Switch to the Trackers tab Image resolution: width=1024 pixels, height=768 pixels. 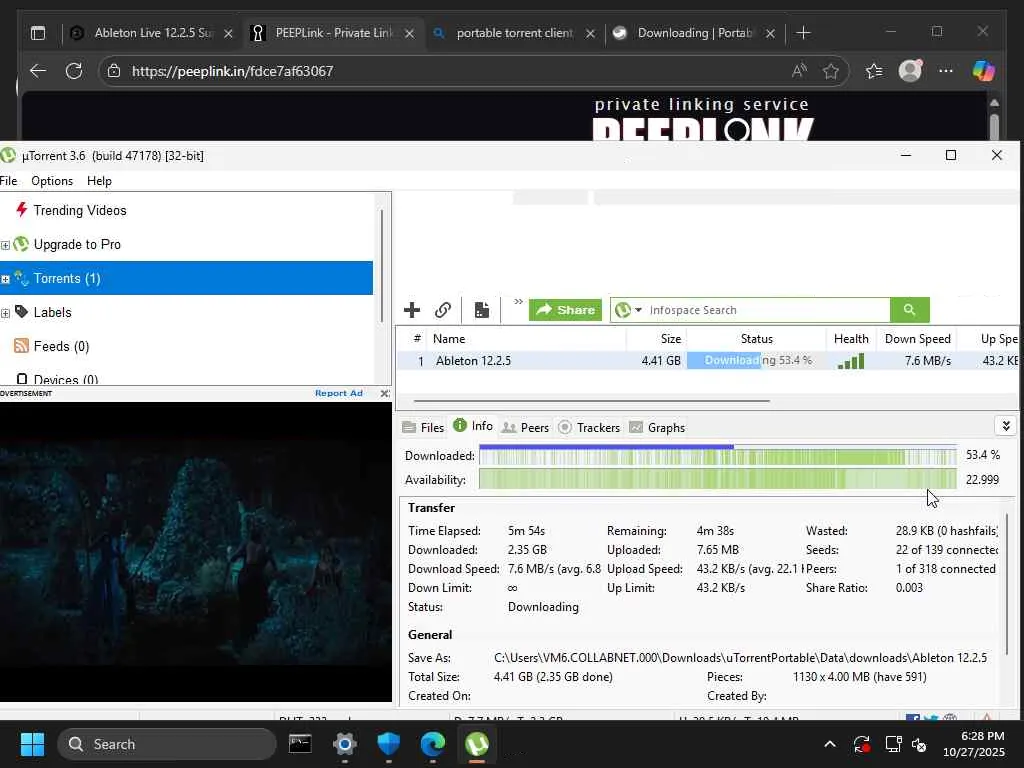(x=589, y=428)
